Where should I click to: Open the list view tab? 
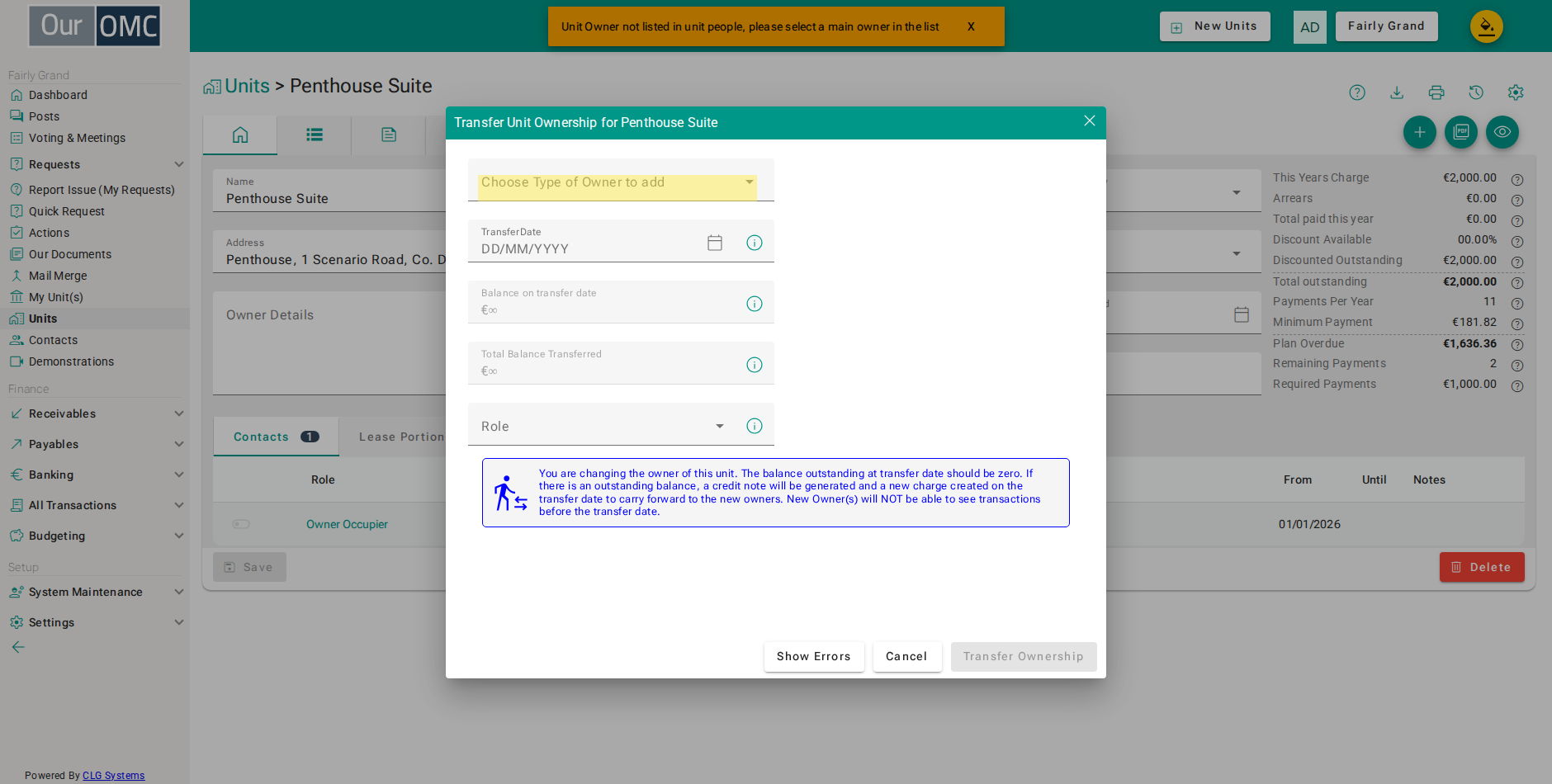[x=315, y=135]
